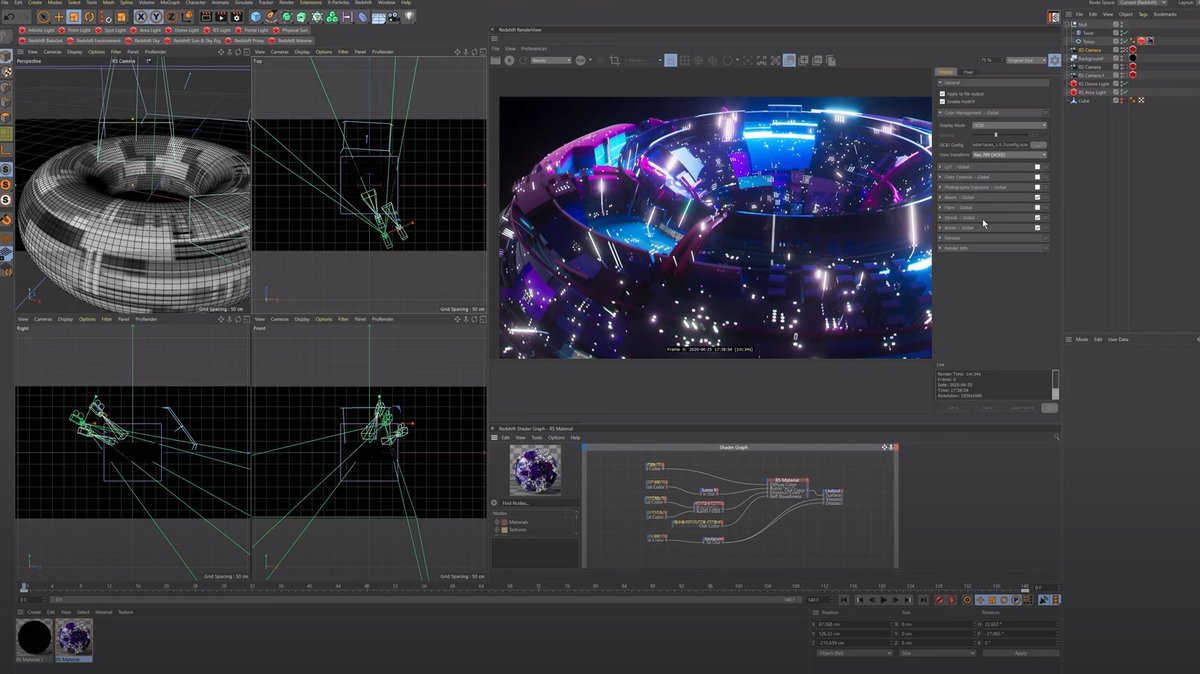Open the Object (Rel) coordinate dropdown

(855, 653)
